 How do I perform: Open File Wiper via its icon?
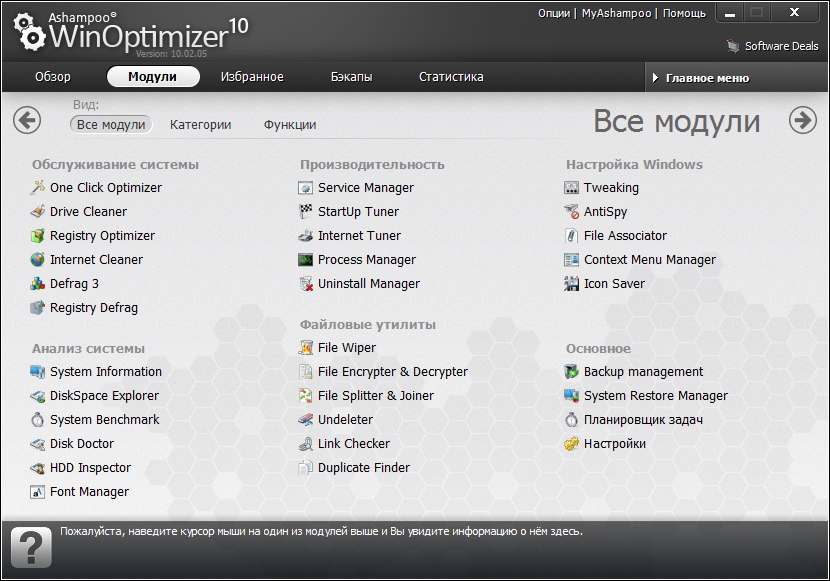[x=306, y=348]
